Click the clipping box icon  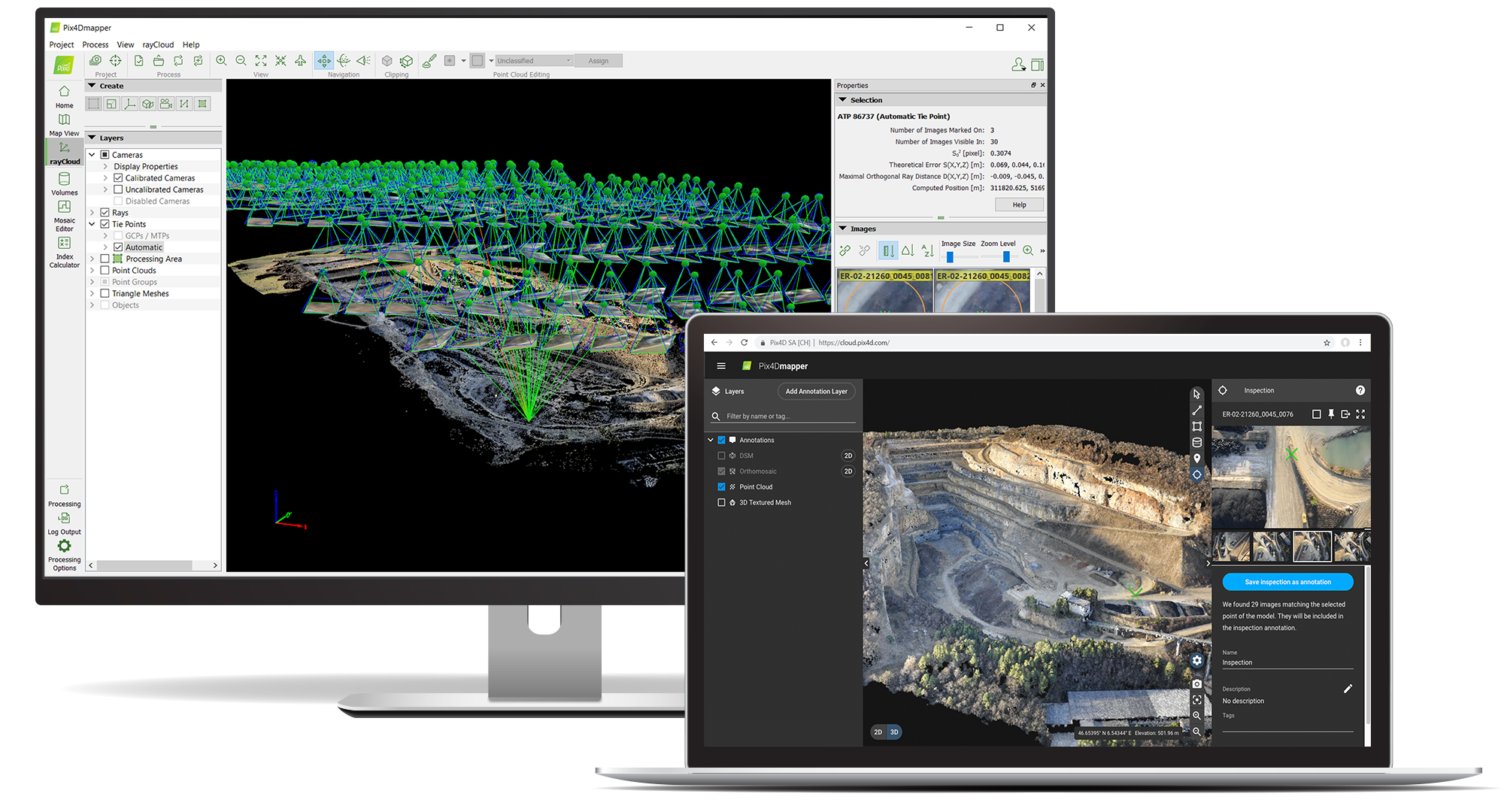click(387, 60)
